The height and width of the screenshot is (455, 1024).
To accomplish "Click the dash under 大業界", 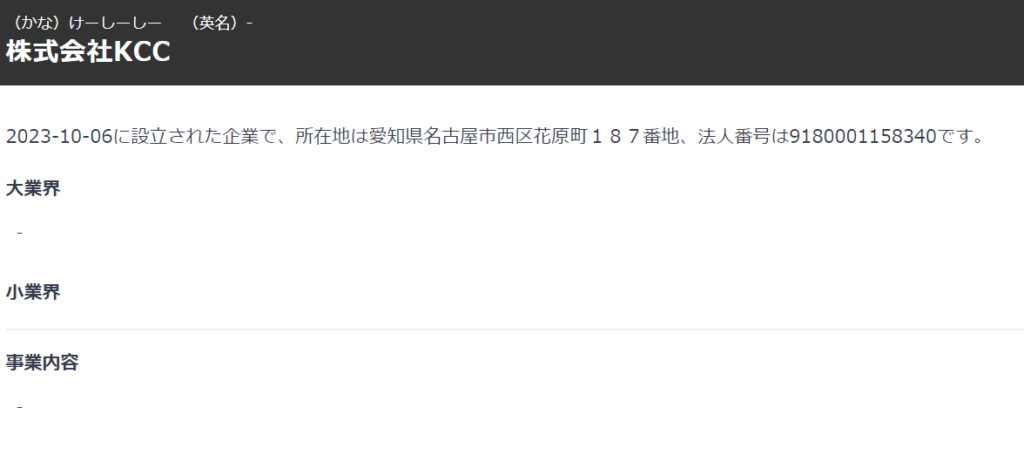I will coord(20,233).
